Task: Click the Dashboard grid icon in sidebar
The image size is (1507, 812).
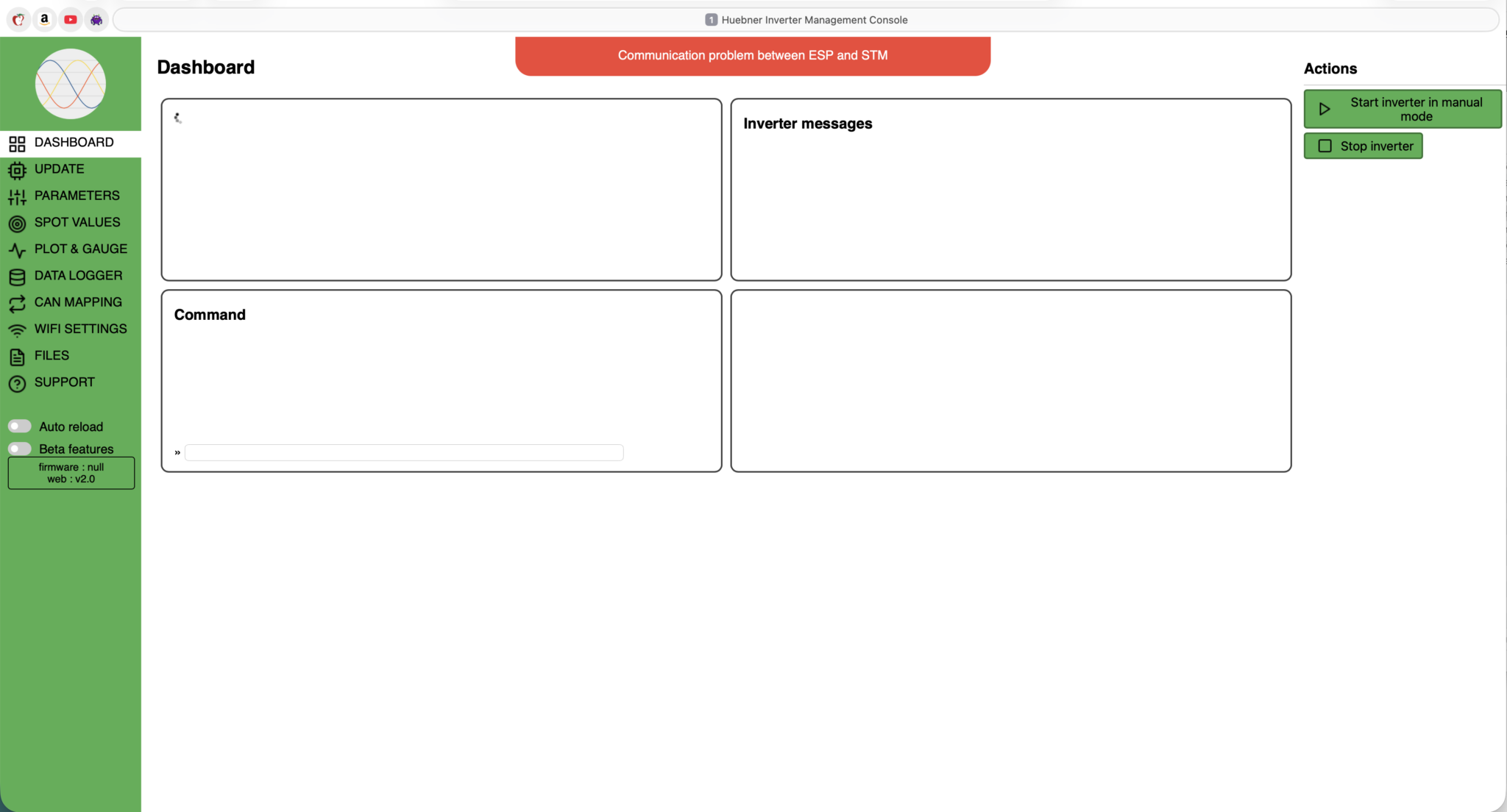Action: point(17,143)
